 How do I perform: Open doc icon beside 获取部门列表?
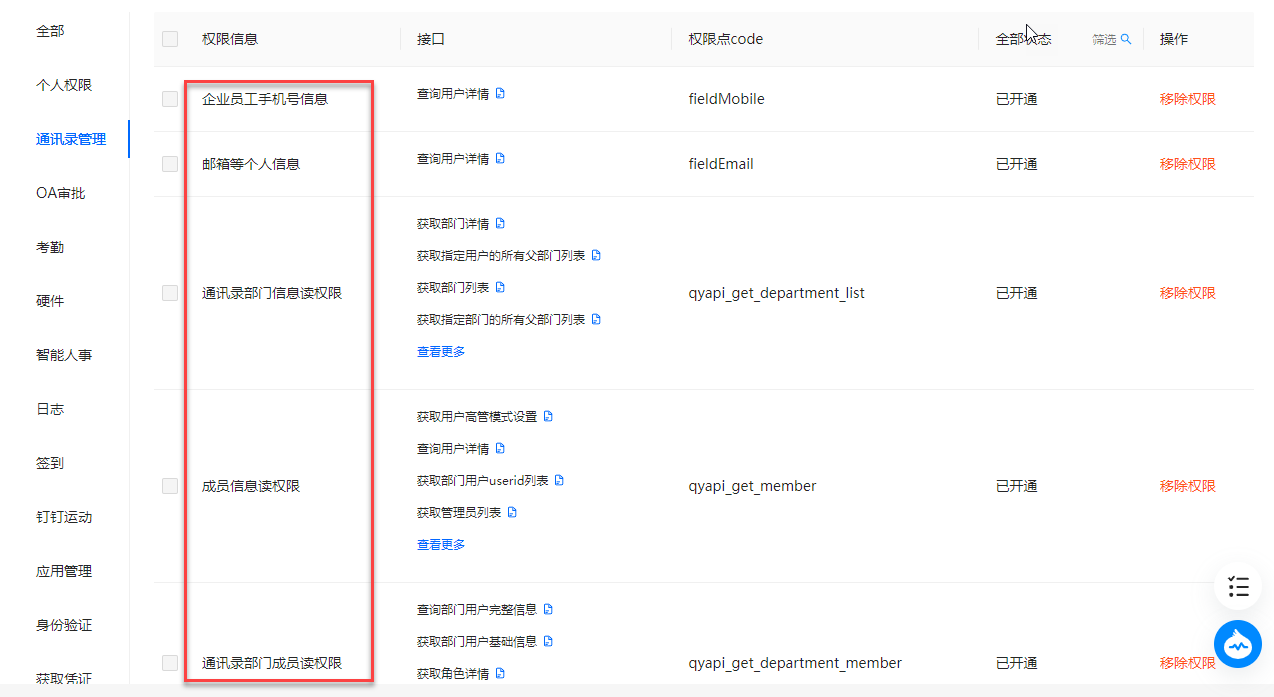(500, 287)
